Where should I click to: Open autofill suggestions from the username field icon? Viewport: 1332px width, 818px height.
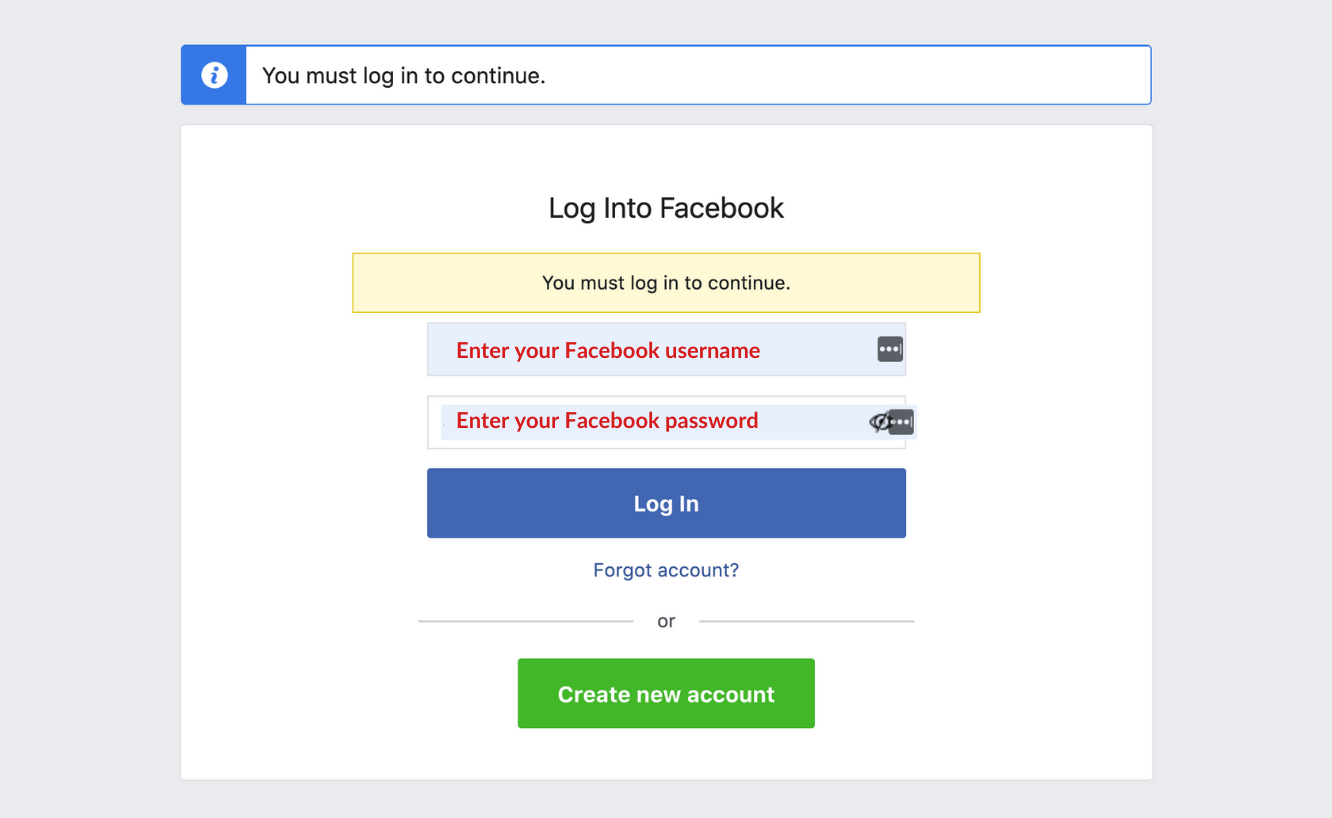click(889, 349)
